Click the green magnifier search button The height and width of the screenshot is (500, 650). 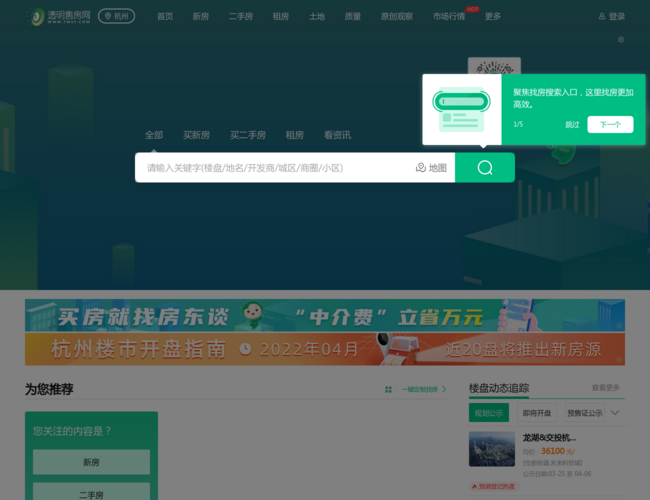(x=485, y=167)
